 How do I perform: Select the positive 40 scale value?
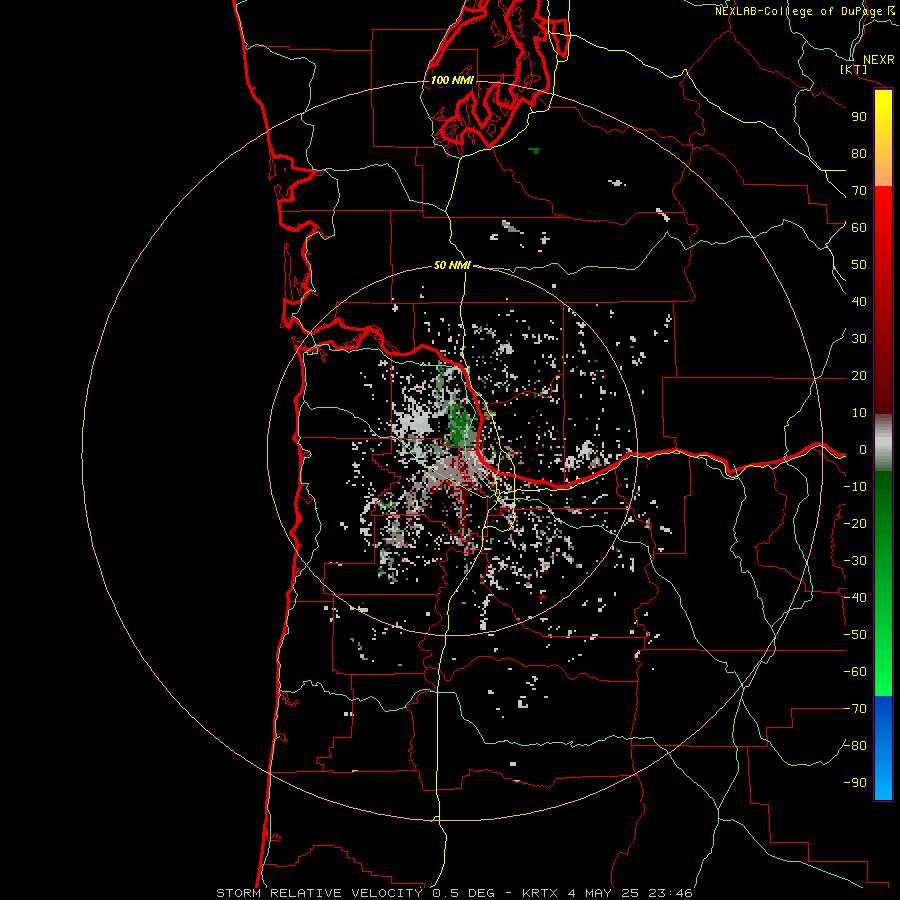[859, 302]
